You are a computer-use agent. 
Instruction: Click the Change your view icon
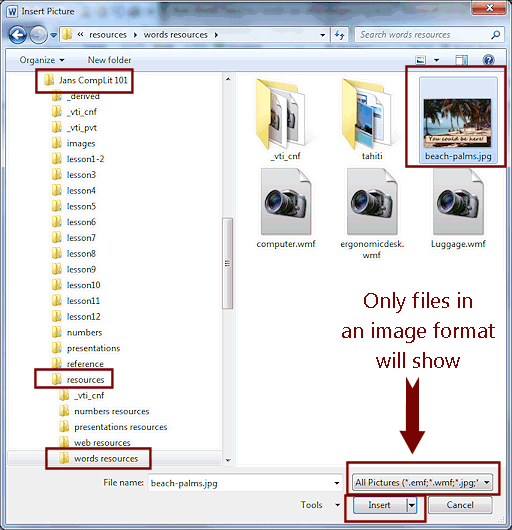coord(420,60)
